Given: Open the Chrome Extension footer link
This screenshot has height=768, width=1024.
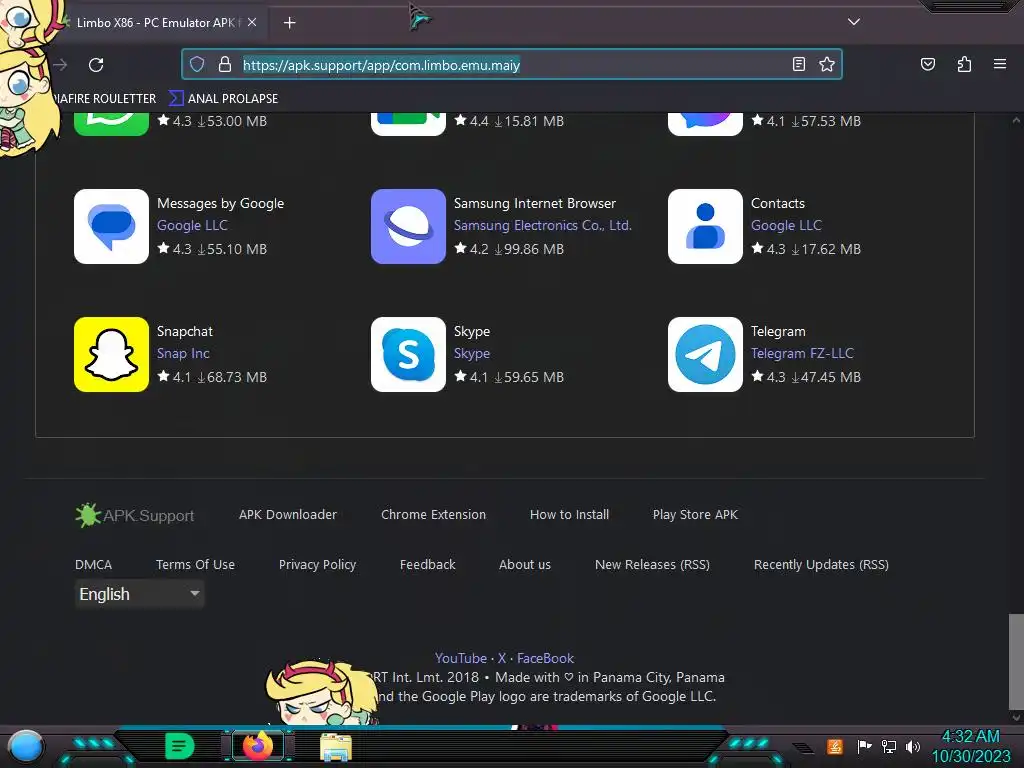Looking at the screenshot, I should tap(434, 515).
